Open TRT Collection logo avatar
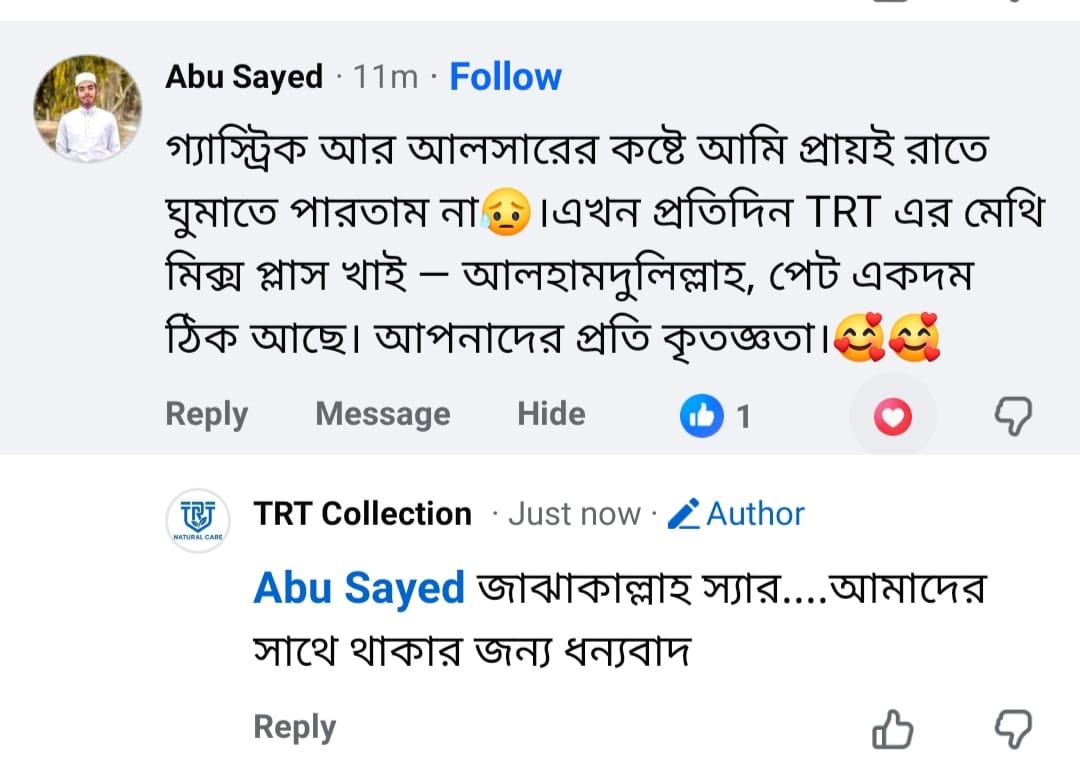This screenshot has height=764, width=1080. click(198, 521)
